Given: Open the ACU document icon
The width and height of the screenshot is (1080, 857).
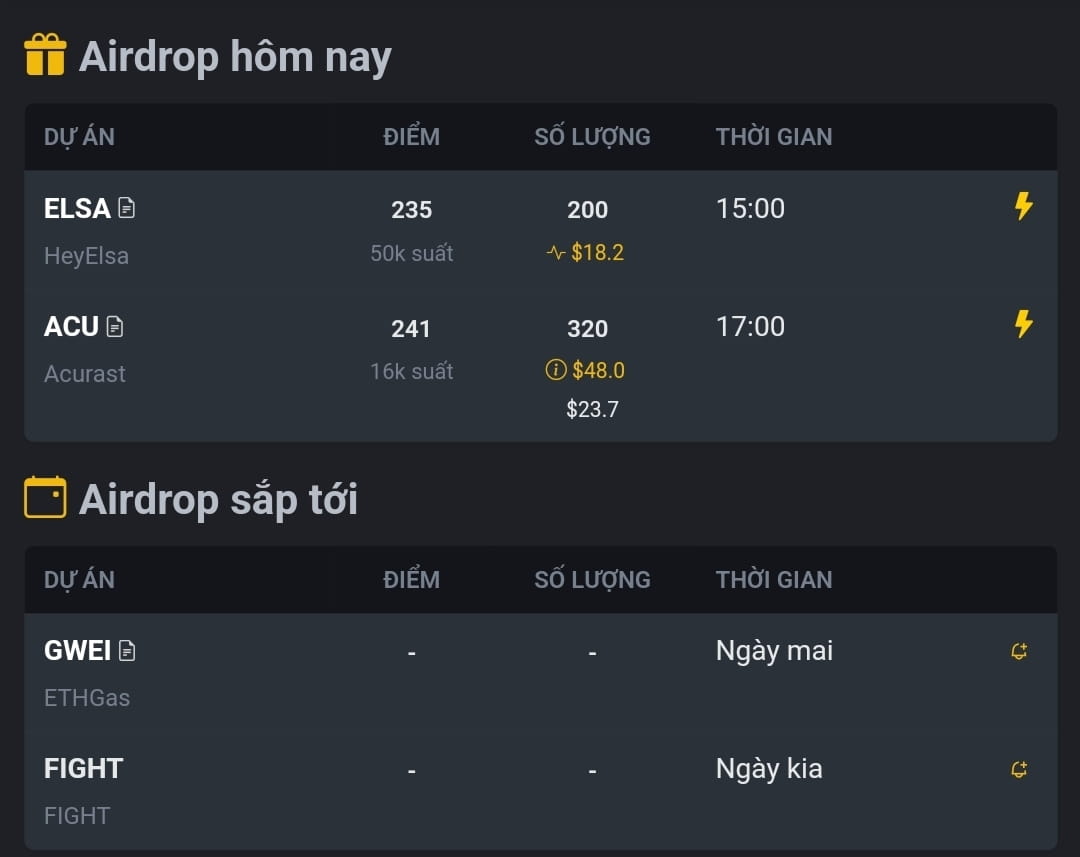Looking at the screenshot, I should pyautogui.click(x=115, y=326).
